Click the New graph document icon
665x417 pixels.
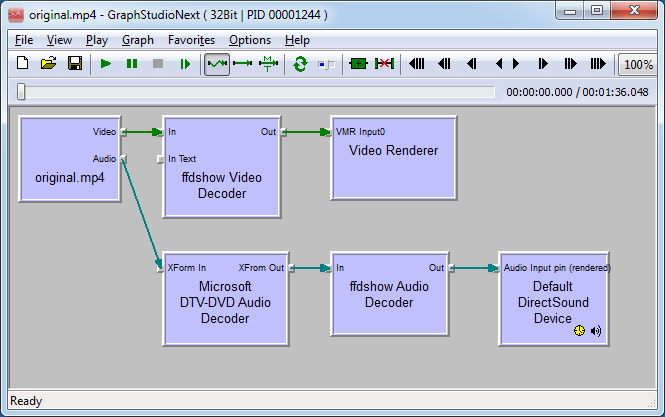click(22, 64)
